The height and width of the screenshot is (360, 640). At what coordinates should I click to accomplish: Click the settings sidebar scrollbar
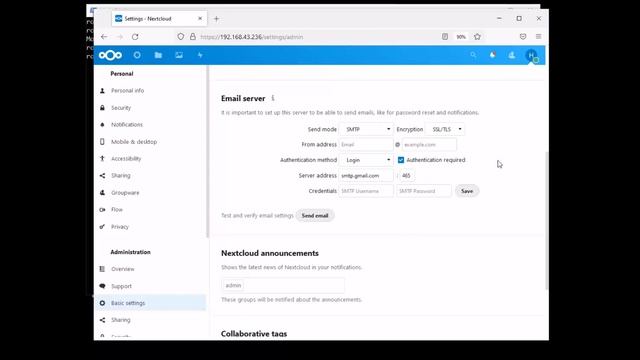(x=207, y=152)
